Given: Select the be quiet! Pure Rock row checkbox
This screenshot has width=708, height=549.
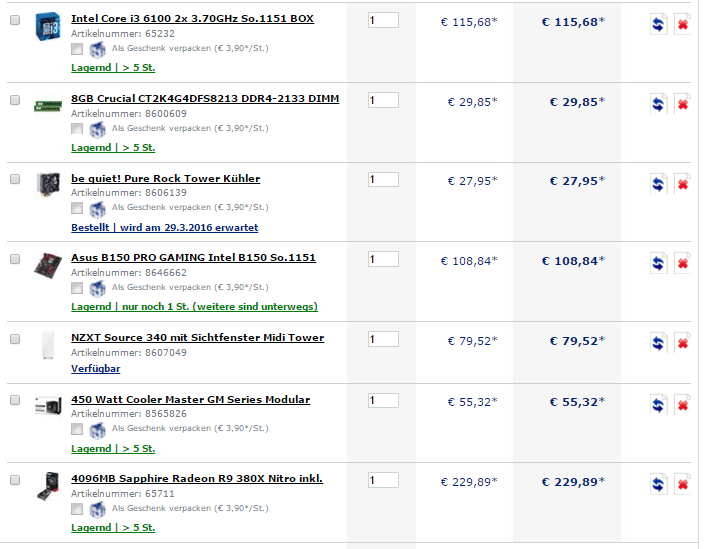Looking at the screenshot, I should (x=15, y=179).
